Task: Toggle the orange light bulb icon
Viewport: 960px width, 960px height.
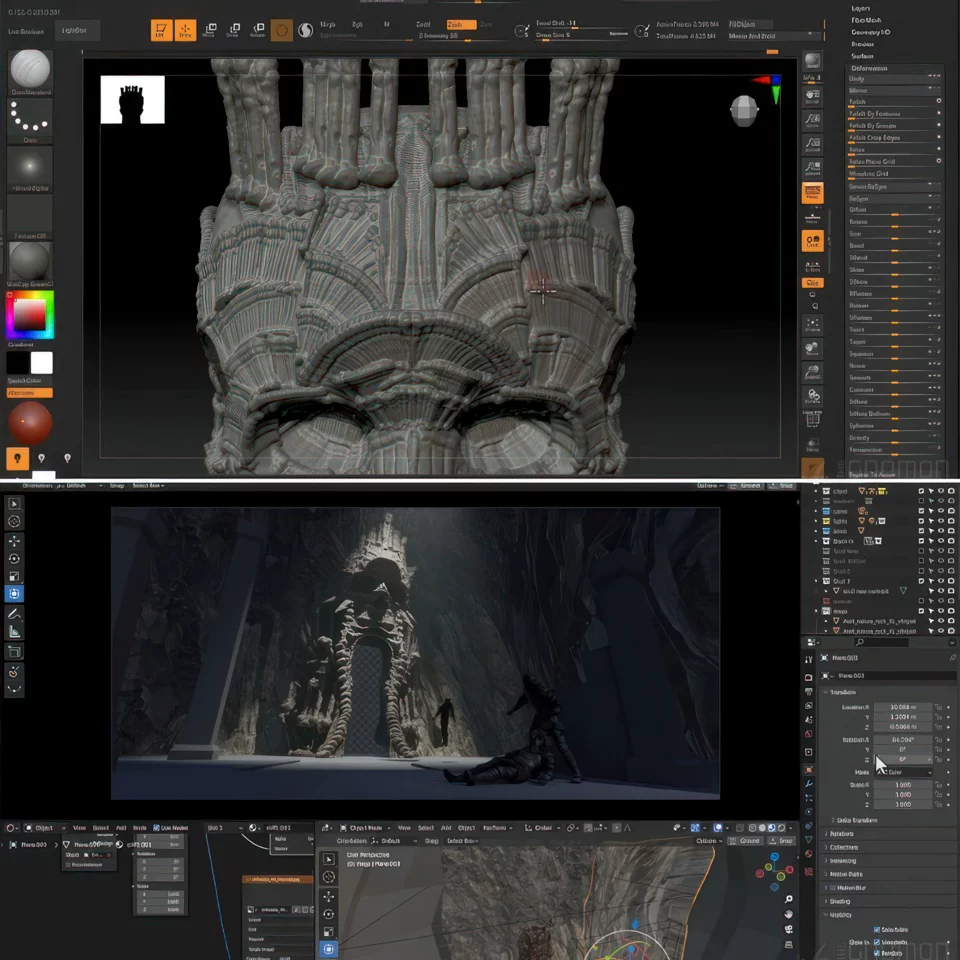Action: tap(17, 458)
